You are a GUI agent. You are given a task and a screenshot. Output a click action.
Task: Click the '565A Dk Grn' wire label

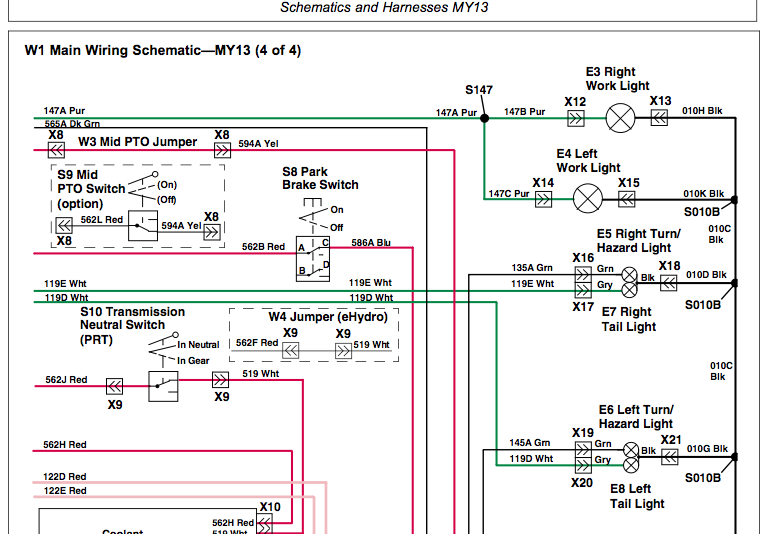pyautogui.click(x=72, y=124)
